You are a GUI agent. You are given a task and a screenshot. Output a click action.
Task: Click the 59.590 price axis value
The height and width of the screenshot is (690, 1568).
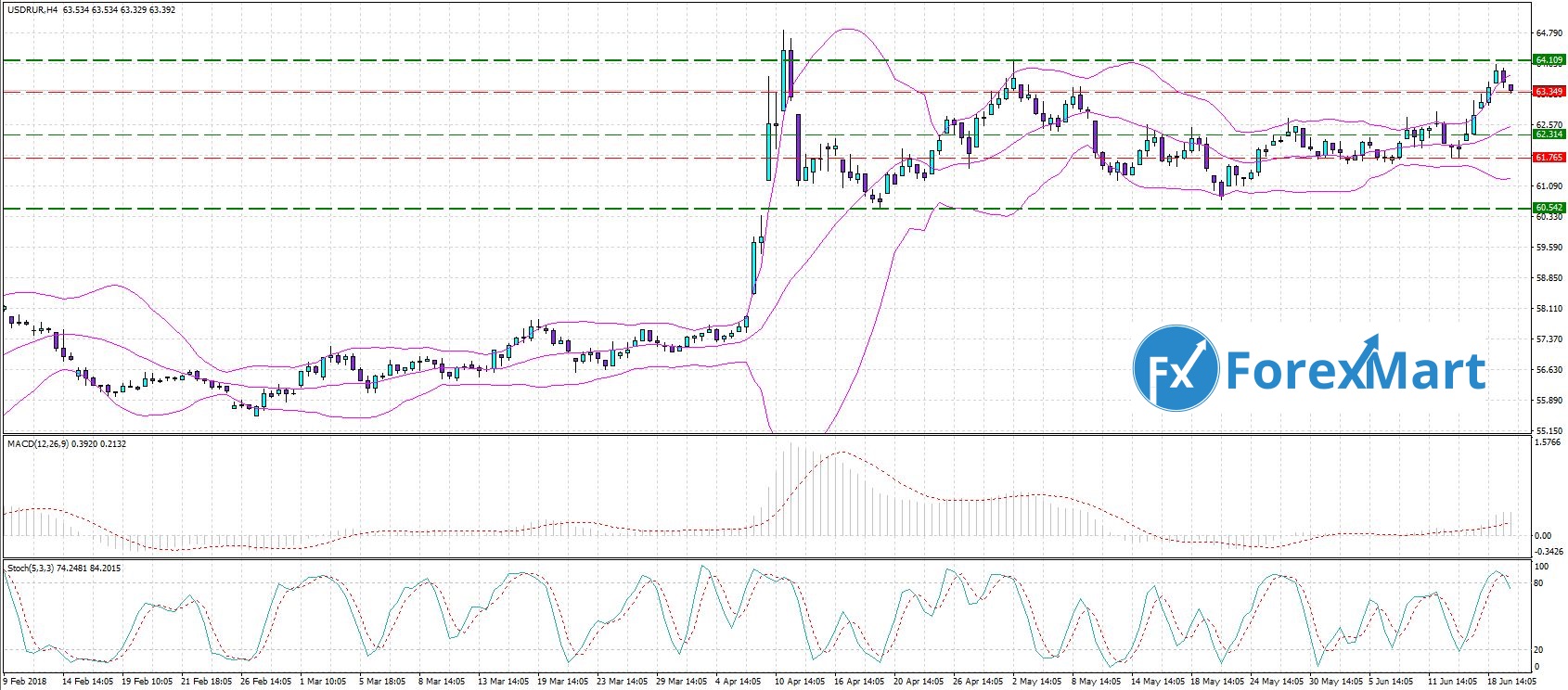1549,248
